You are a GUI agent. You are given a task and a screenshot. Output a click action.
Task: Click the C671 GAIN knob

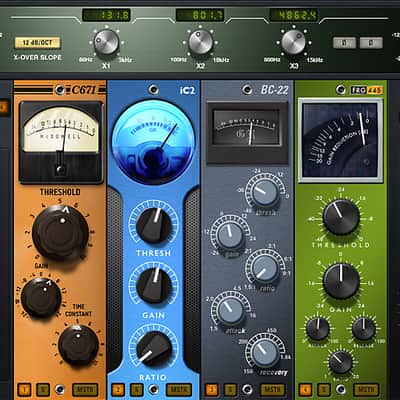click(41, 297)
